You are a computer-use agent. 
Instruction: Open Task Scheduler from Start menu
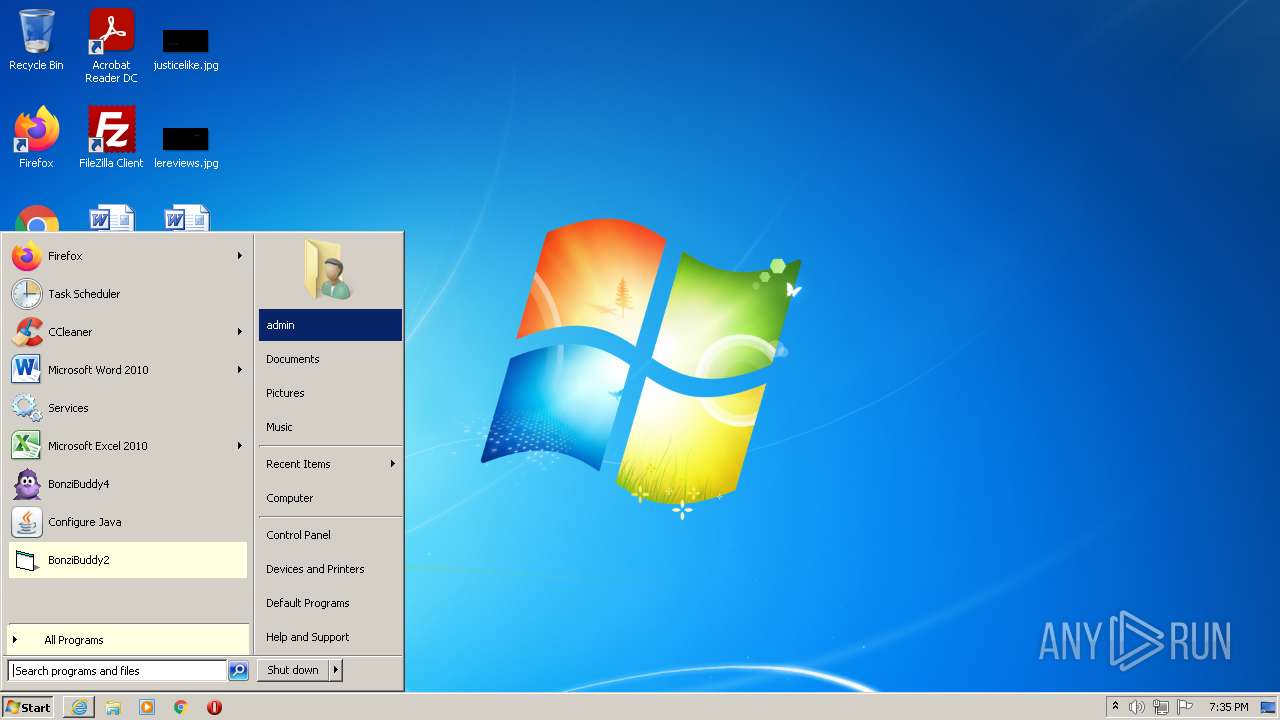[x=127, y=294]
